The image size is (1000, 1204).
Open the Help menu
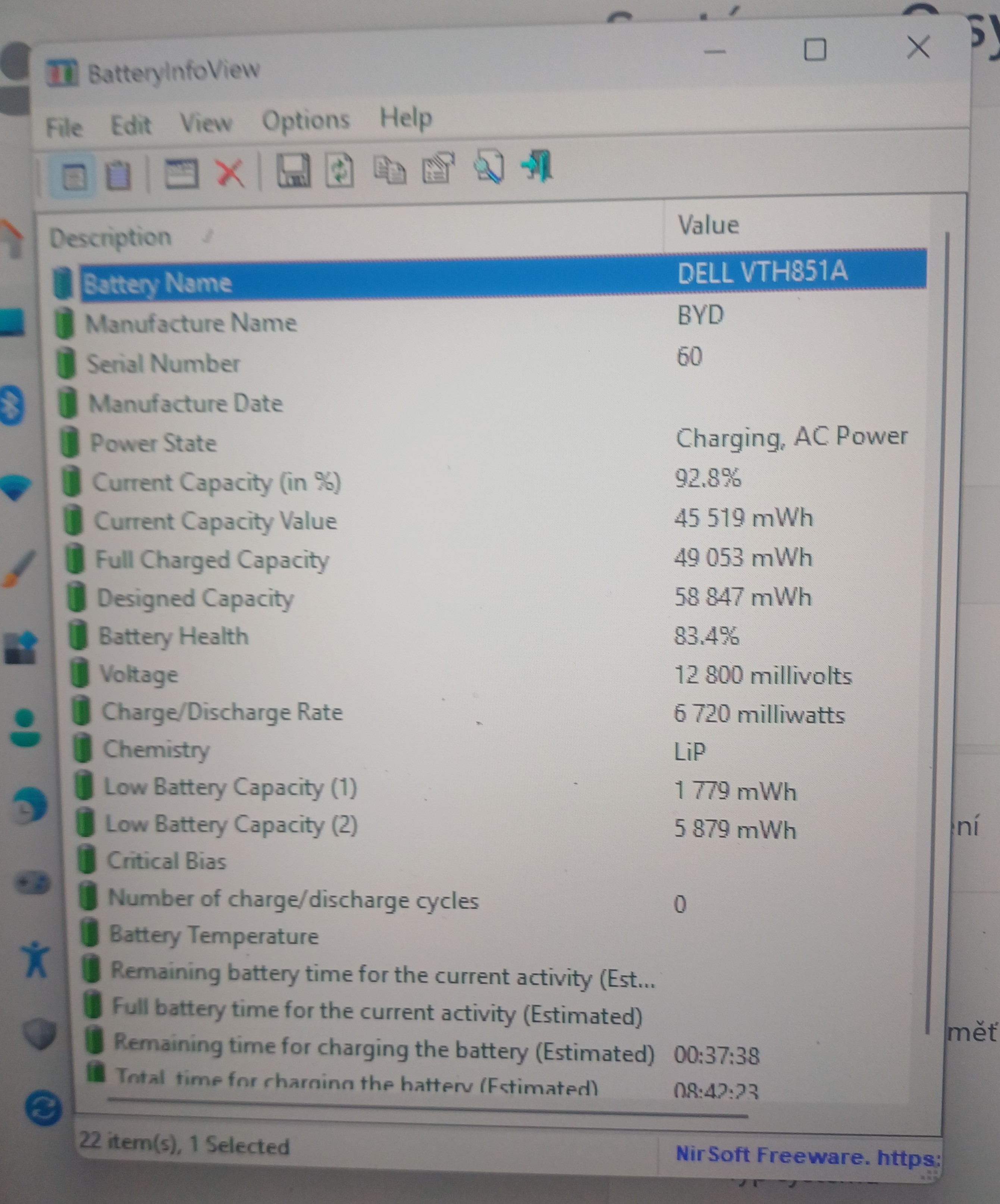coord(406,118)
